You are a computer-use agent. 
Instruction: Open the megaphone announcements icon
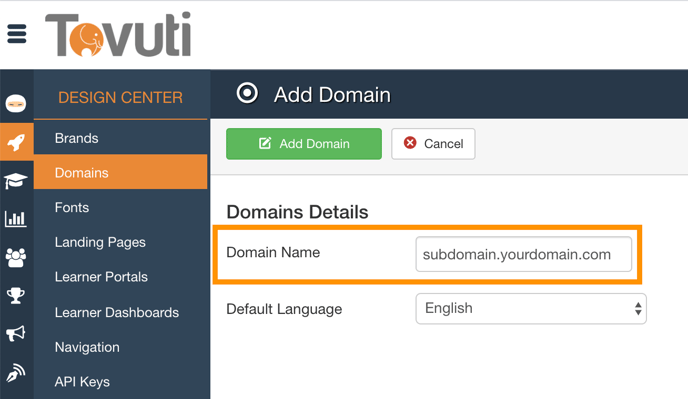pos(16,334)
